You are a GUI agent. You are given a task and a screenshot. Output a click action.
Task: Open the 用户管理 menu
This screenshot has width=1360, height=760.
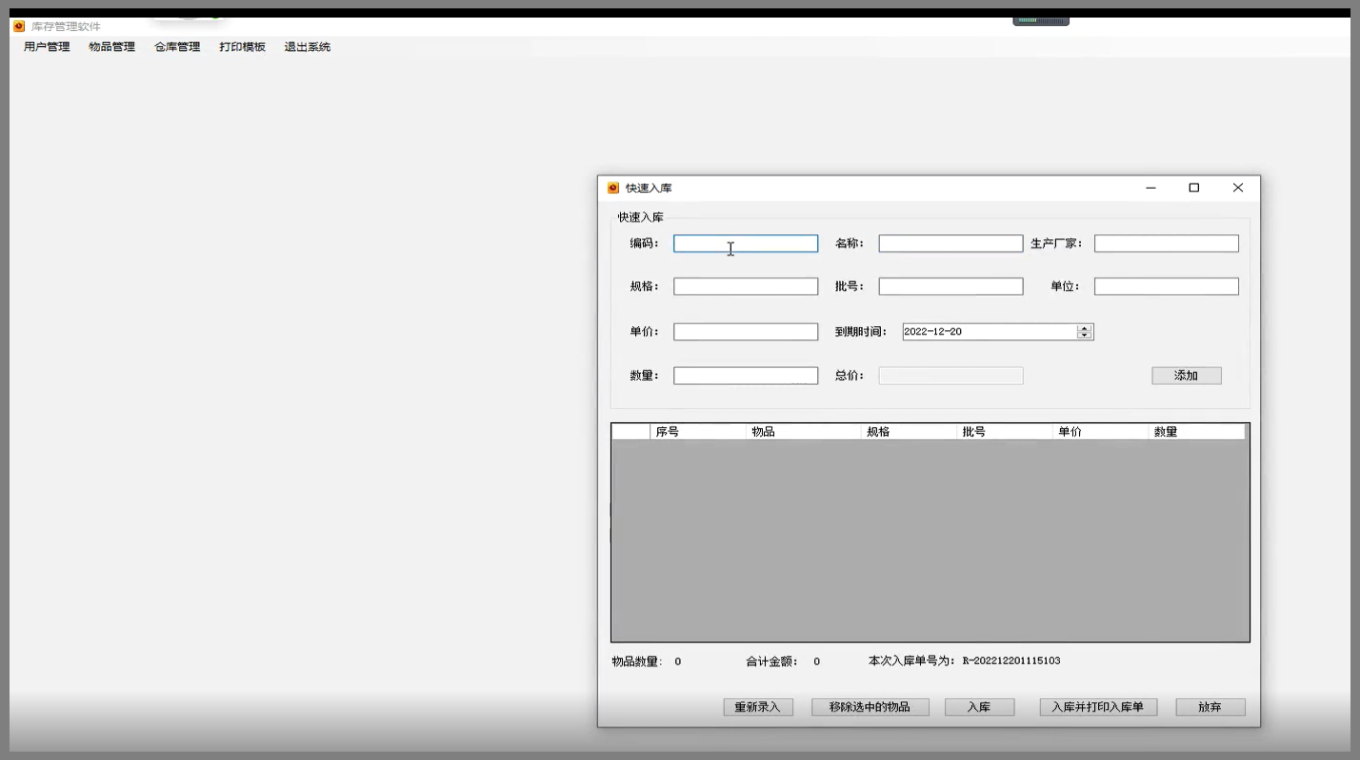[47, 47]
